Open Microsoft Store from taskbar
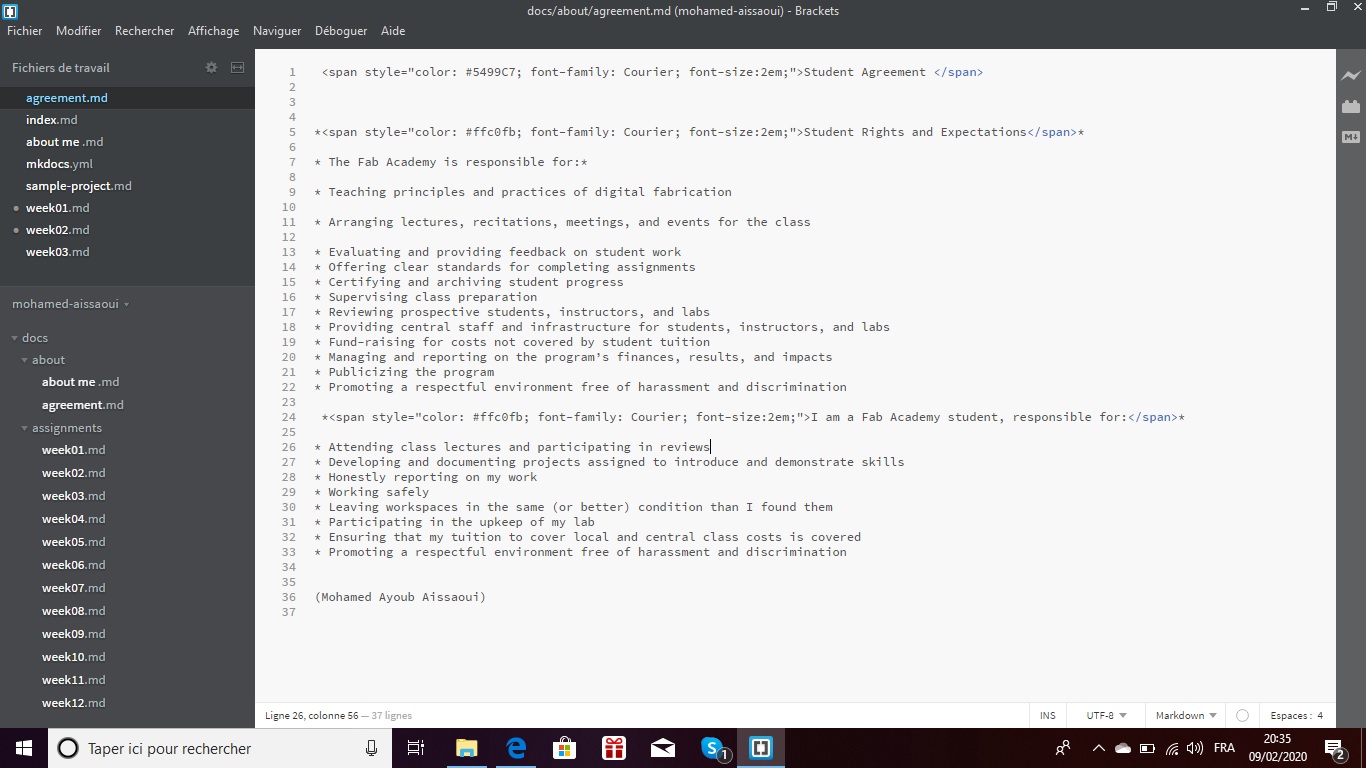 tap(564, 748)
